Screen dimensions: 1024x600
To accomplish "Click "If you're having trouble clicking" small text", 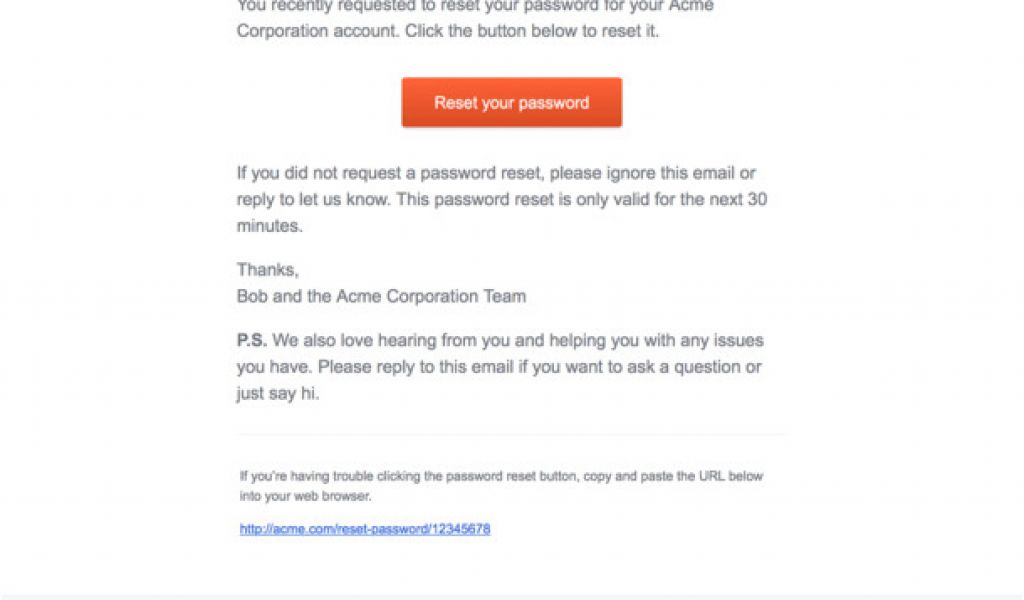I will coord(330,477).
